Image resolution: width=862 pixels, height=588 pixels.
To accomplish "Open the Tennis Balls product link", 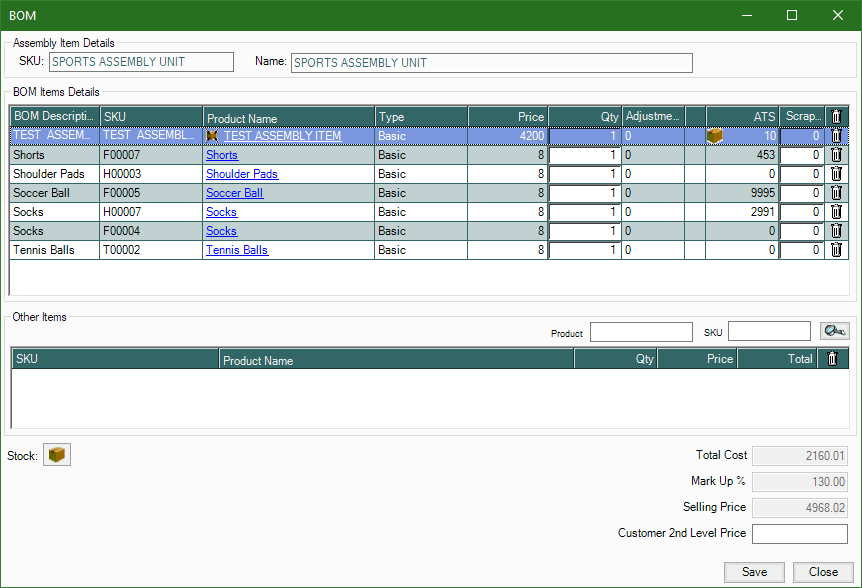I will pyautogui.click(x=236, y=250).
